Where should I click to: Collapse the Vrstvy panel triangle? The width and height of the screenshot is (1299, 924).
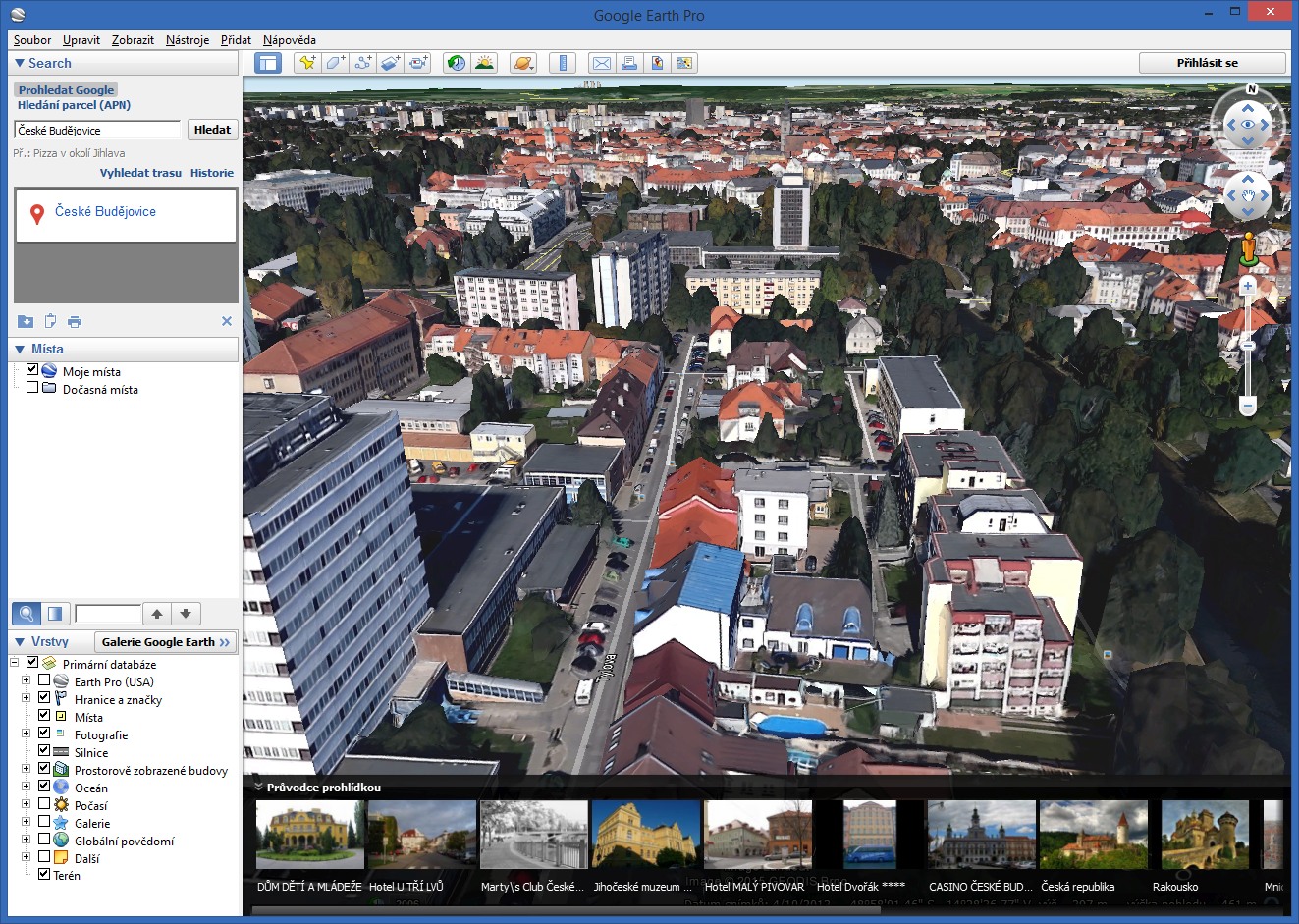pos(20,642)
